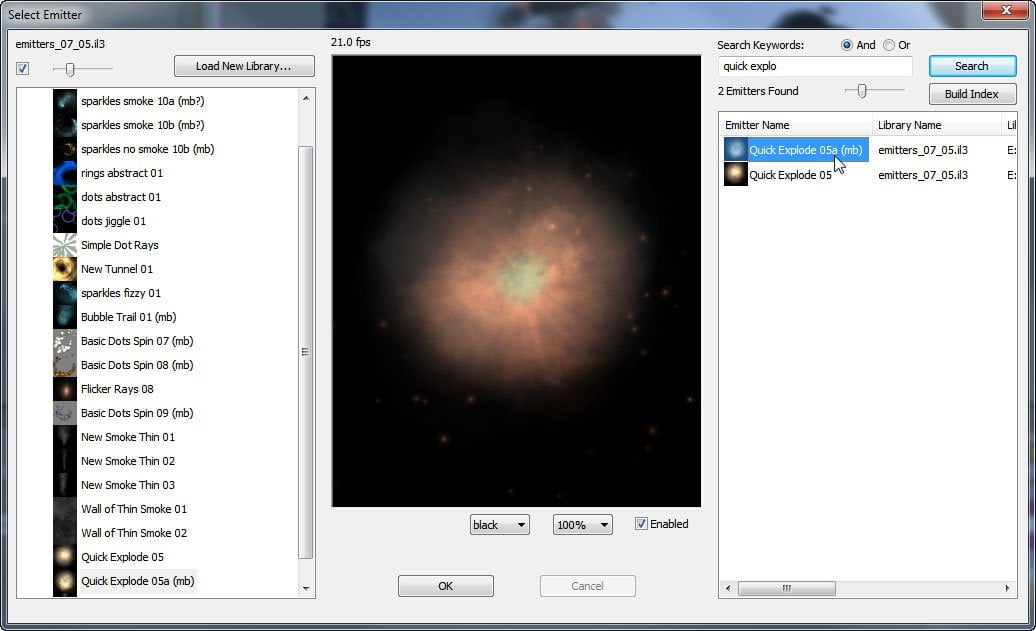Click the 'Flicker Rays 08' list entry text
The image size is (1036, 631).
click(x=117, y=389)
